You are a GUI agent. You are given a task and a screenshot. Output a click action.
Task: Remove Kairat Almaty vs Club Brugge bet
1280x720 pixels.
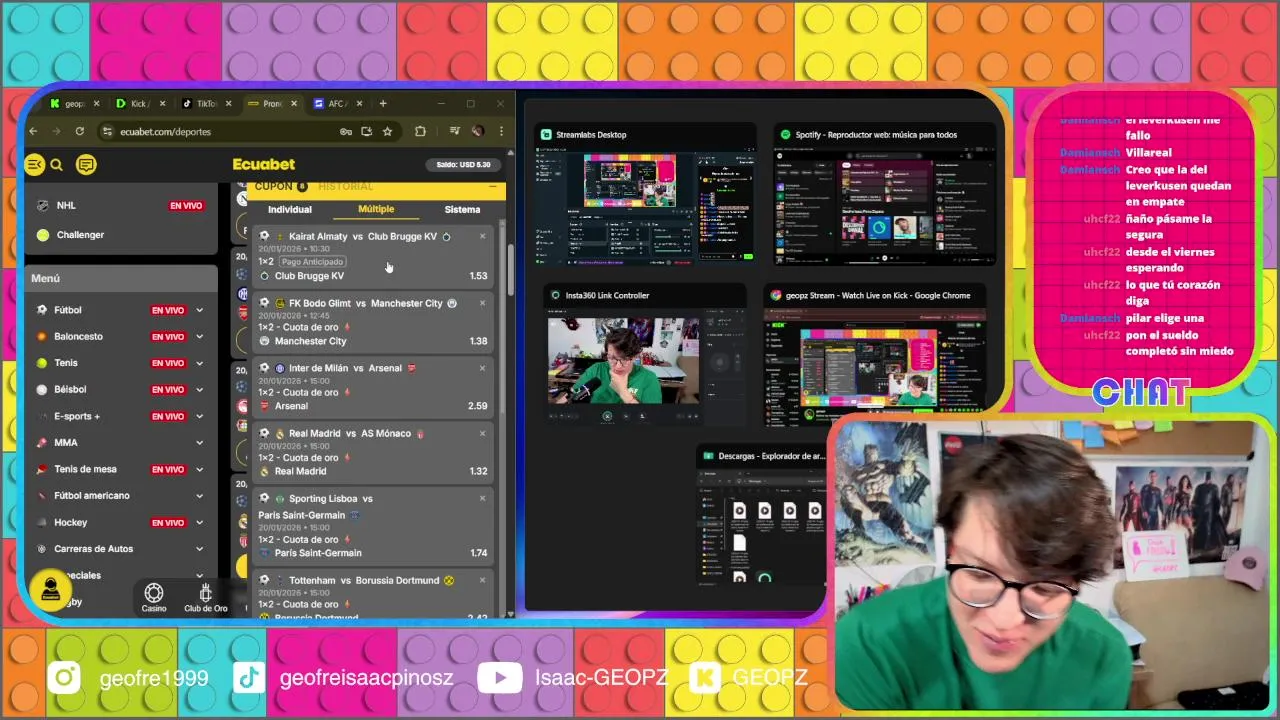[x=482, y=237]
